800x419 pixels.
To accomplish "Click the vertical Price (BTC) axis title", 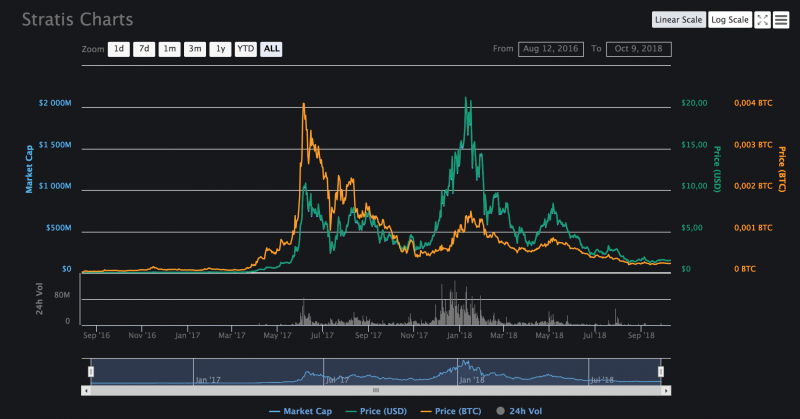I will point(782,169).
